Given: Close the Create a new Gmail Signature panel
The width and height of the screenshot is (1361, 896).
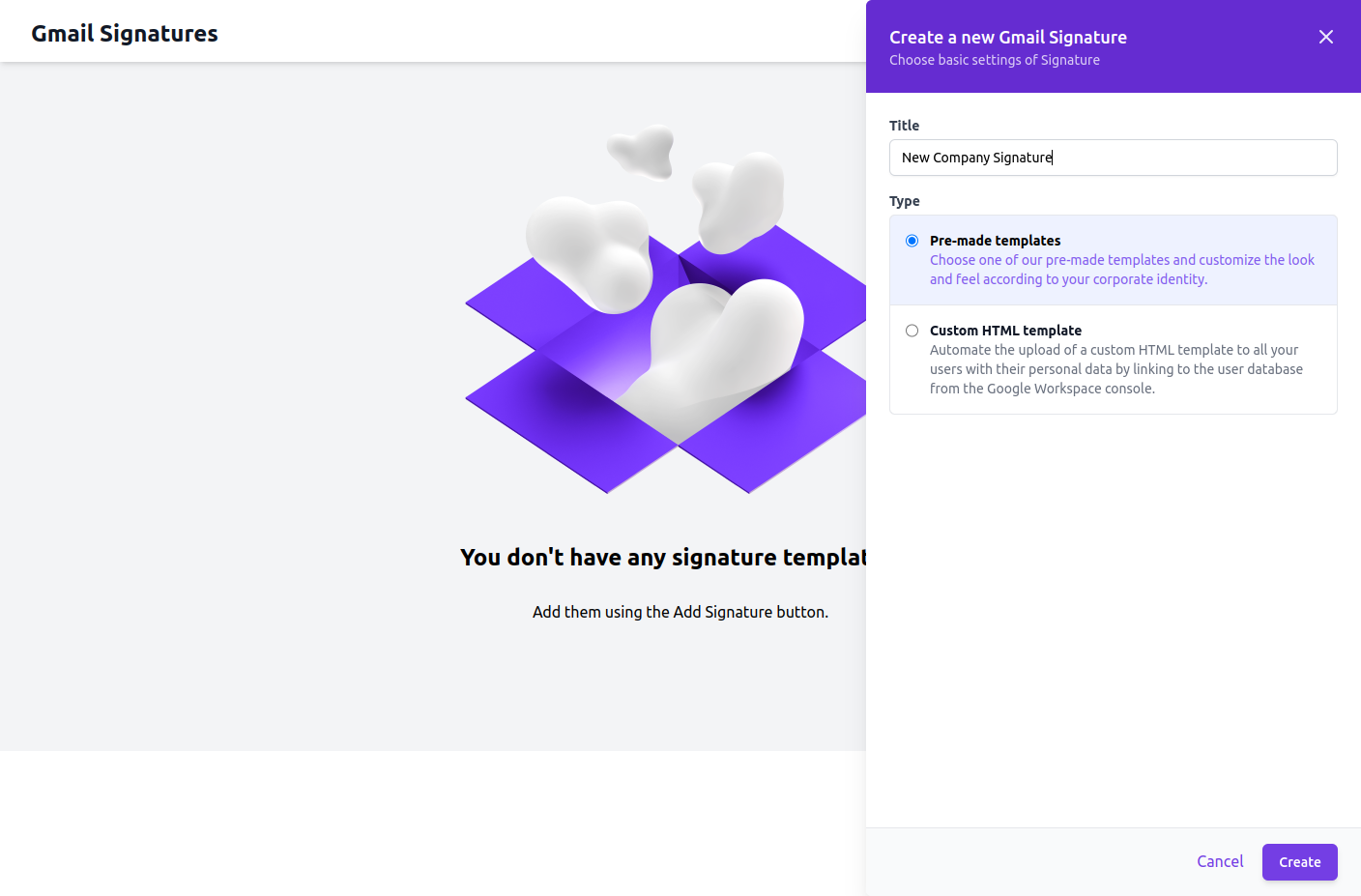Looking at the screenshot, I should click(1325, 37).
